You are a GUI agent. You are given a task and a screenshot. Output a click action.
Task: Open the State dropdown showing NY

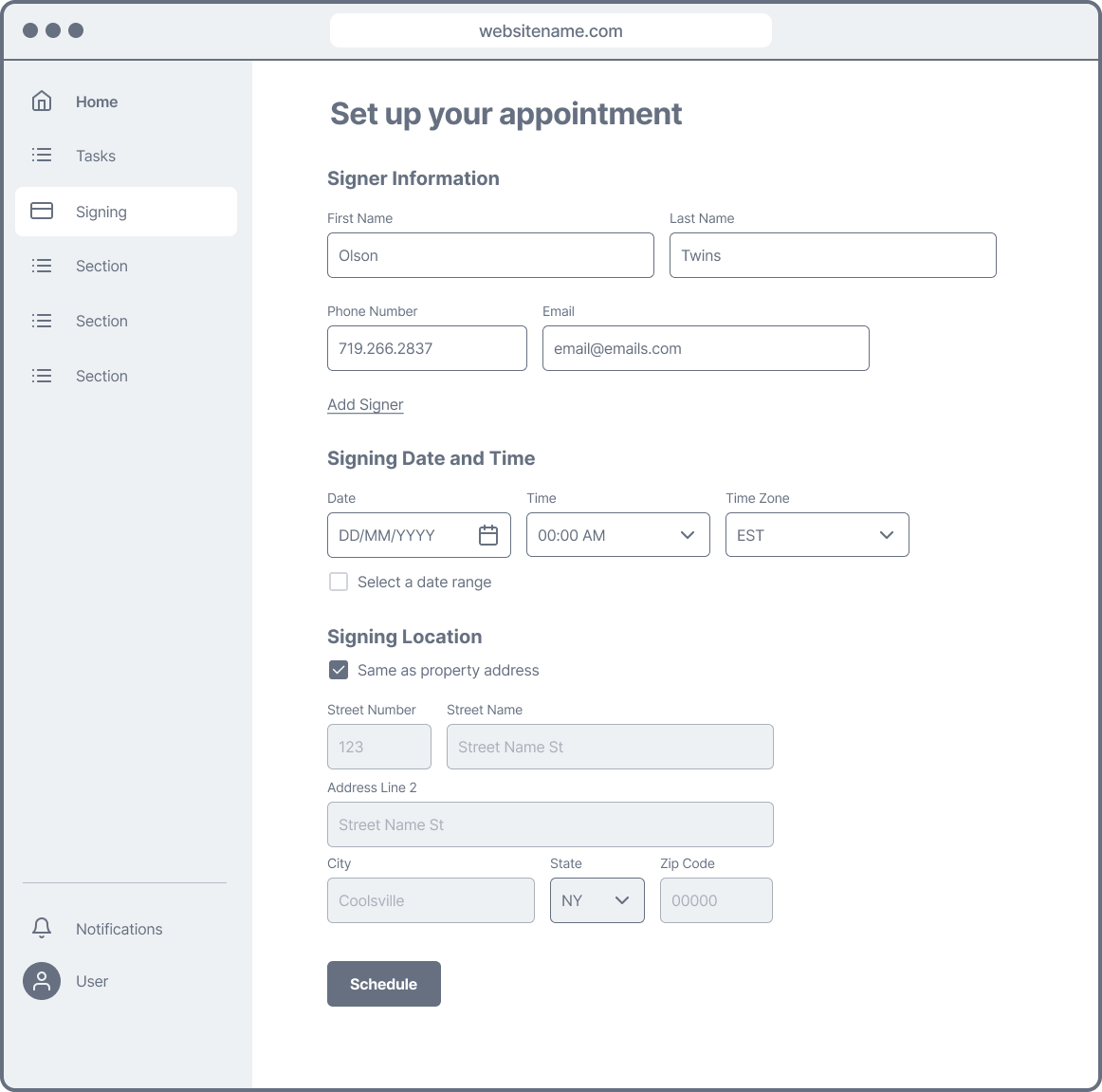coord(597,900)
